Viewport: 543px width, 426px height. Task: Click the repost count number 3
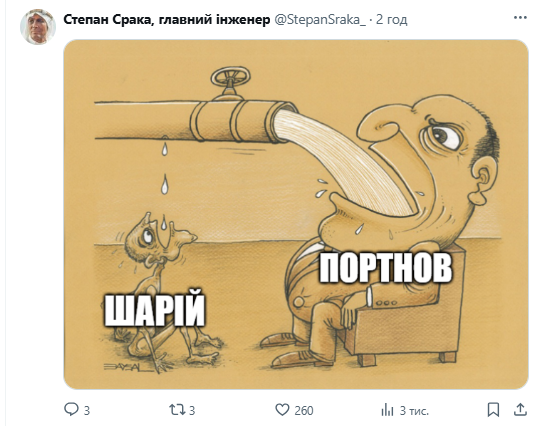(x=192, y=411)
